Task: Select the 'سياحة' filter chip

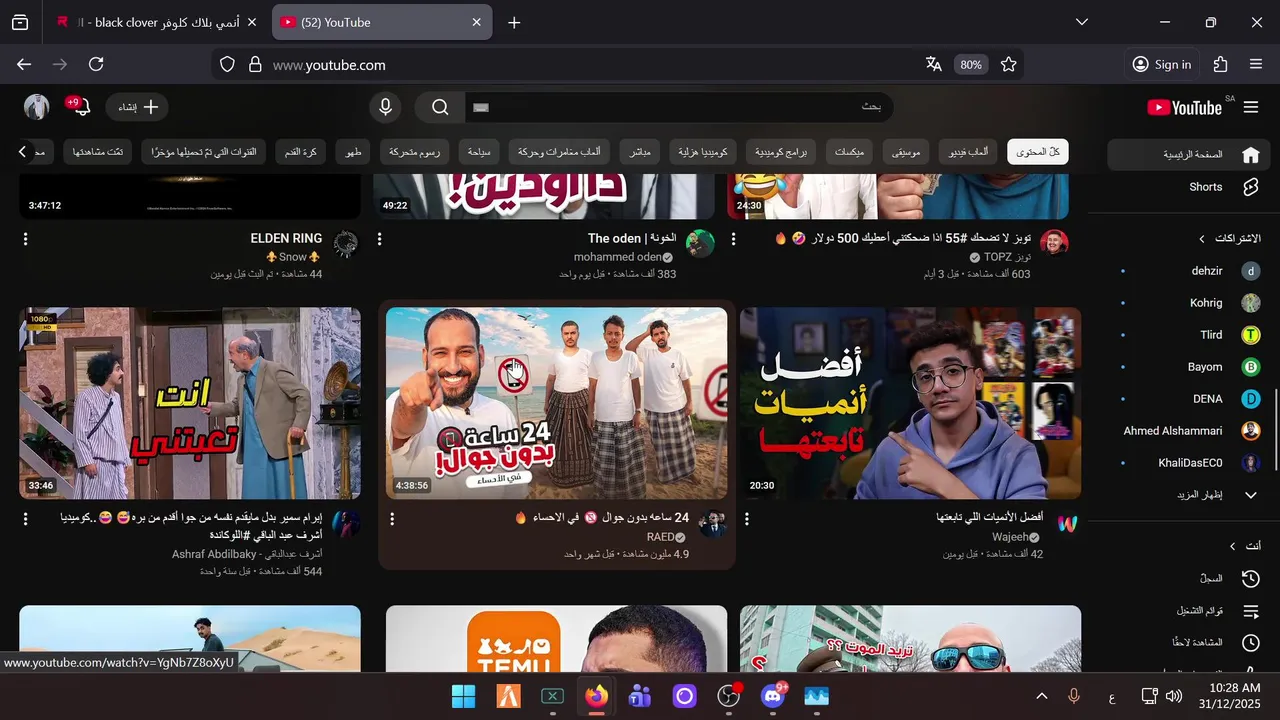Action: pos(479,152)
